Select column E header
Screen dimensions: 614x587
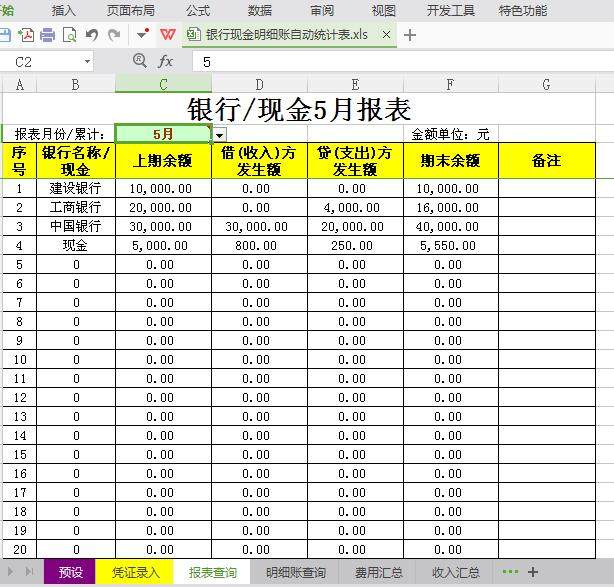[x=355, y=85]
